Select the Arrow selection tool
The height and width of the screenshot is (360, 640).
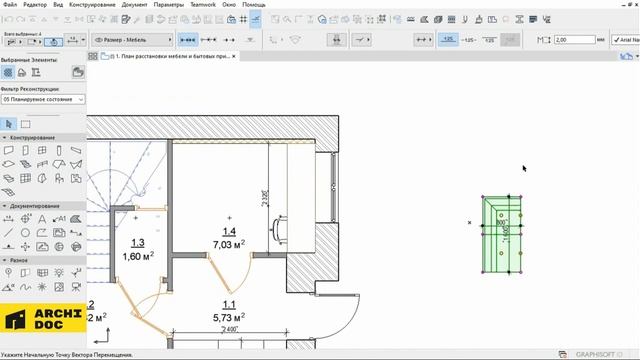coord(9,124)
